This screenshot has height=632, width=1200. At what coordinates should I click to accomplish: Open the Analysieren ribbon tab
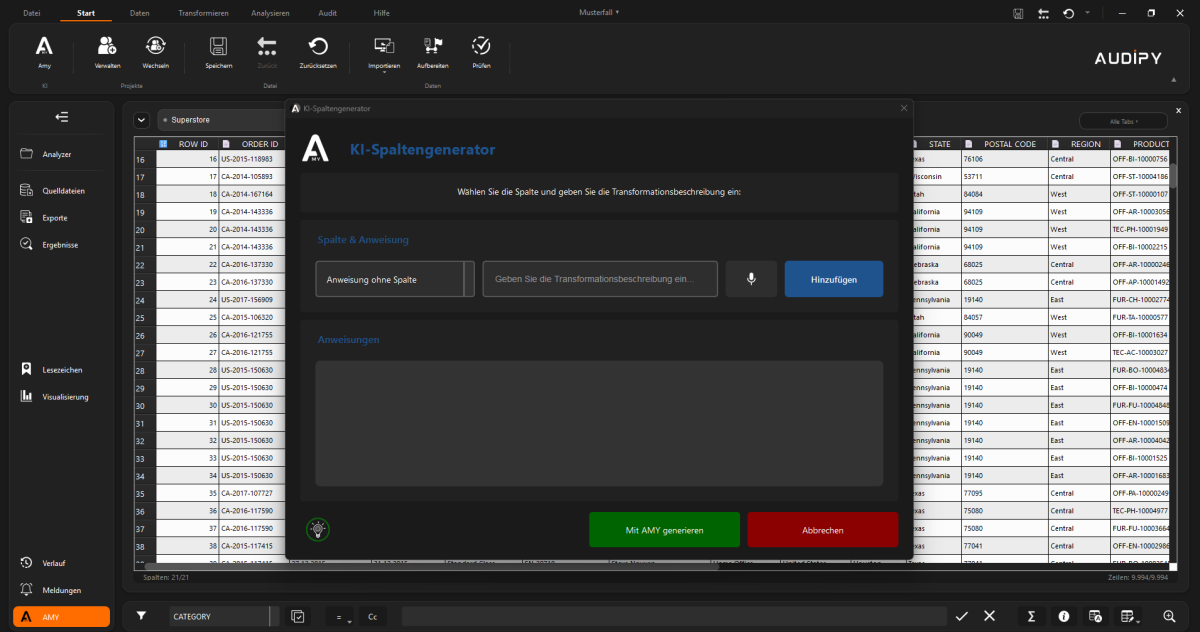(x=269, y=13)
